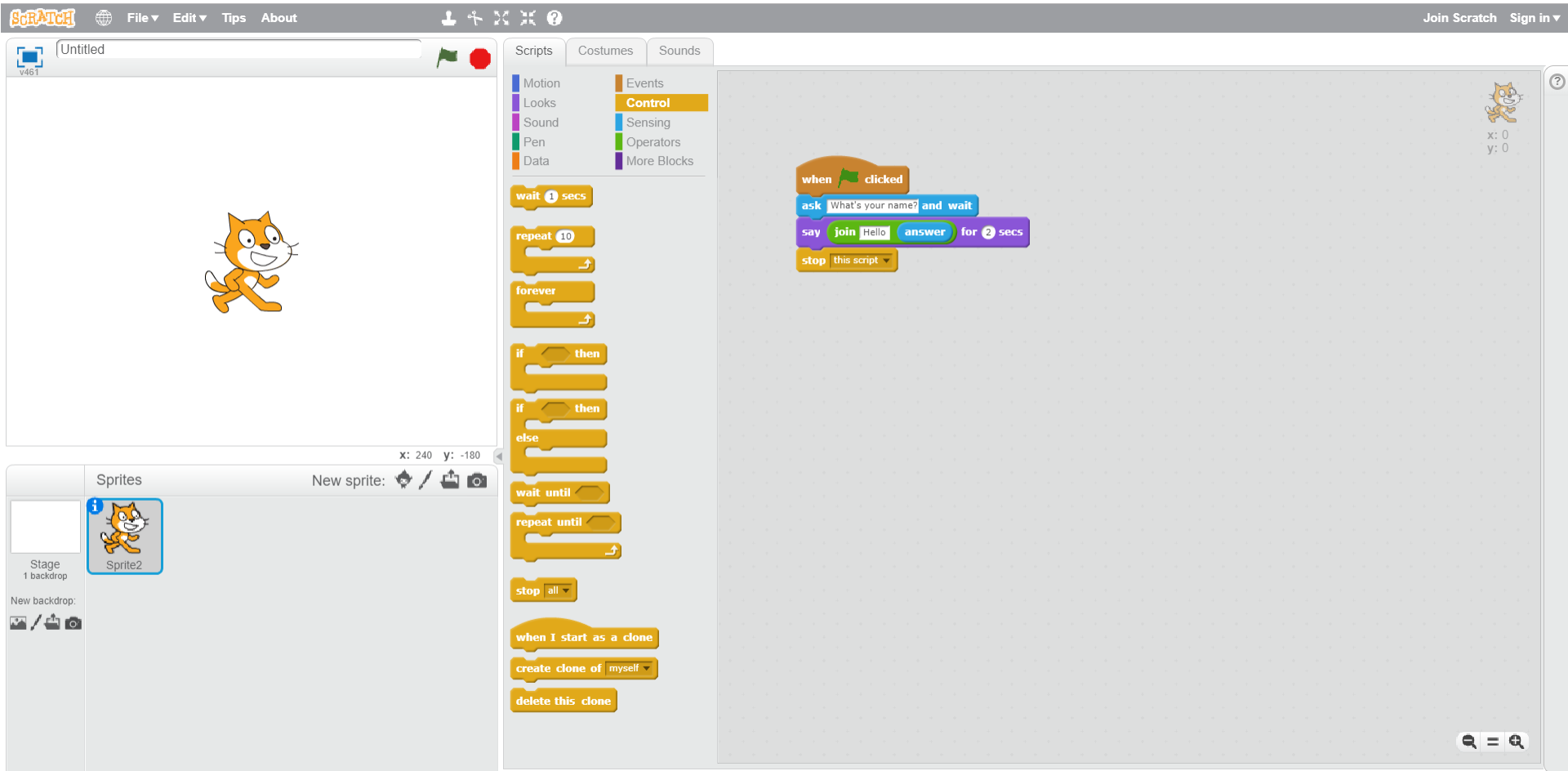Open the Sign in dropdown
1568x771 pixels.
(1534, 18)
